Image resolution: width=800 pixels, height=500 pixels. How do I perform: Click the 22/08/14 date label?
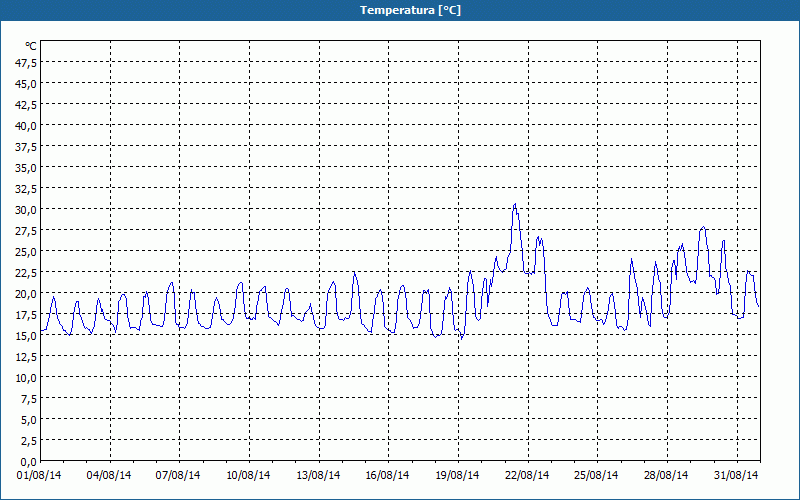527,475
